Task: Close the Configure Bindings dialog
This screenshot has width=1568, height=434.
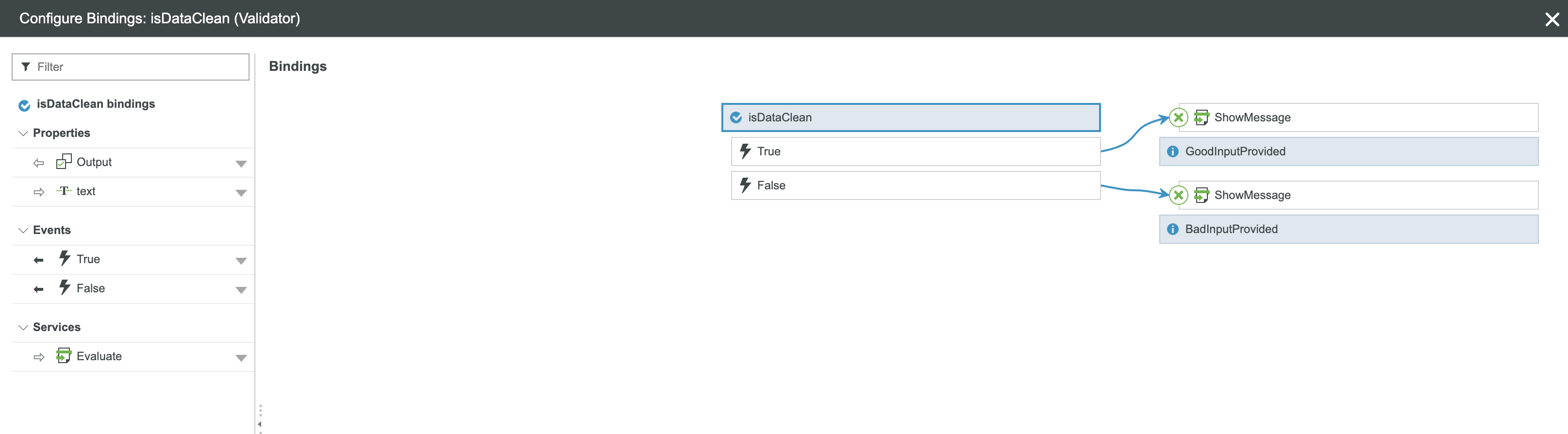Action: point(1551,19)
